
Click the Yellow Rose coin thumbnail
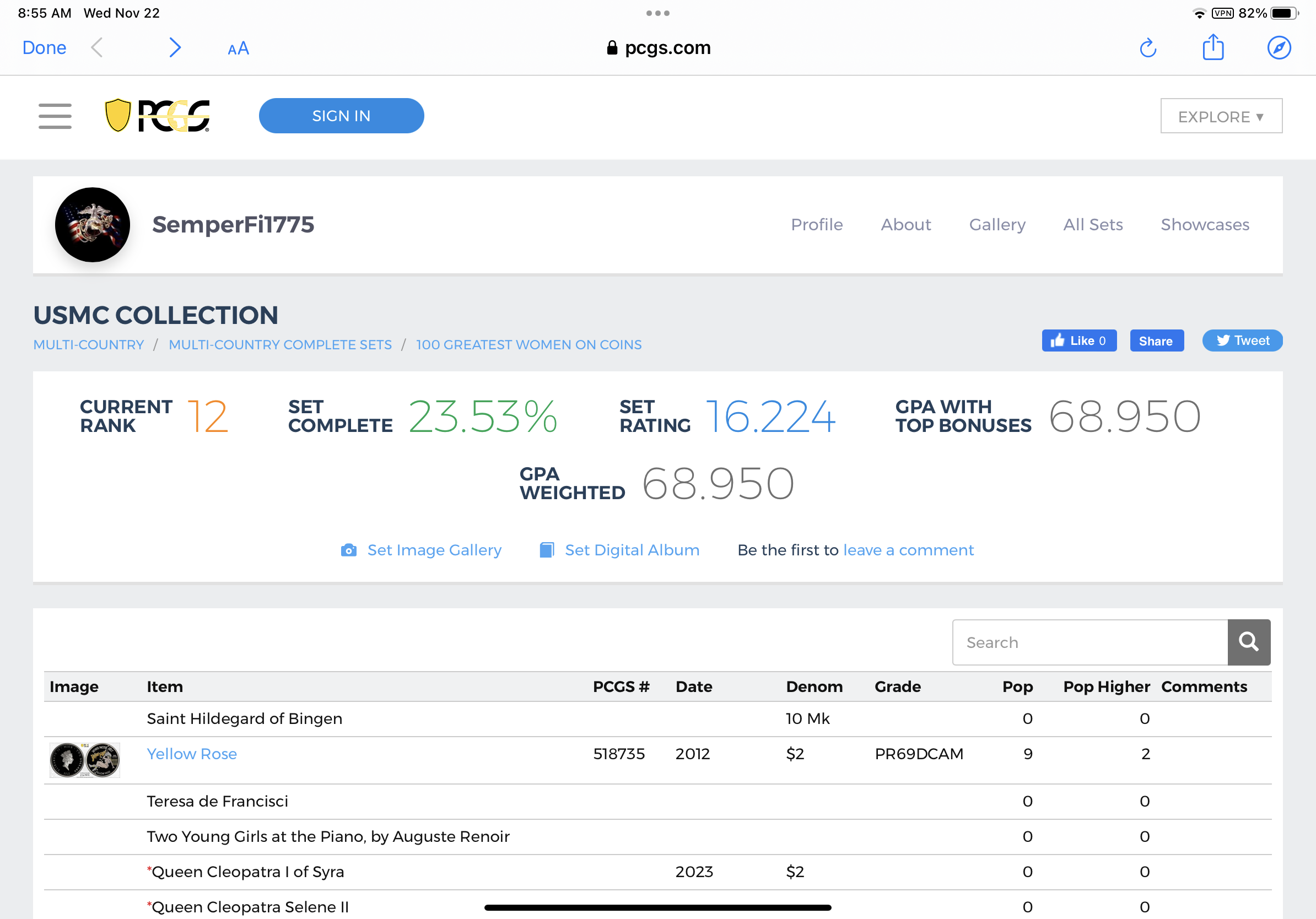point(85,760)
